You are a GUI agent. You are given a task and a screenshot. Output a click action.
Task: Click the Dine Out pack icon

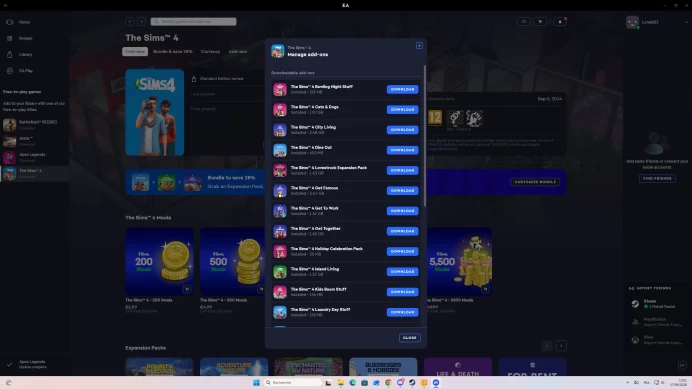pos(280,150)
